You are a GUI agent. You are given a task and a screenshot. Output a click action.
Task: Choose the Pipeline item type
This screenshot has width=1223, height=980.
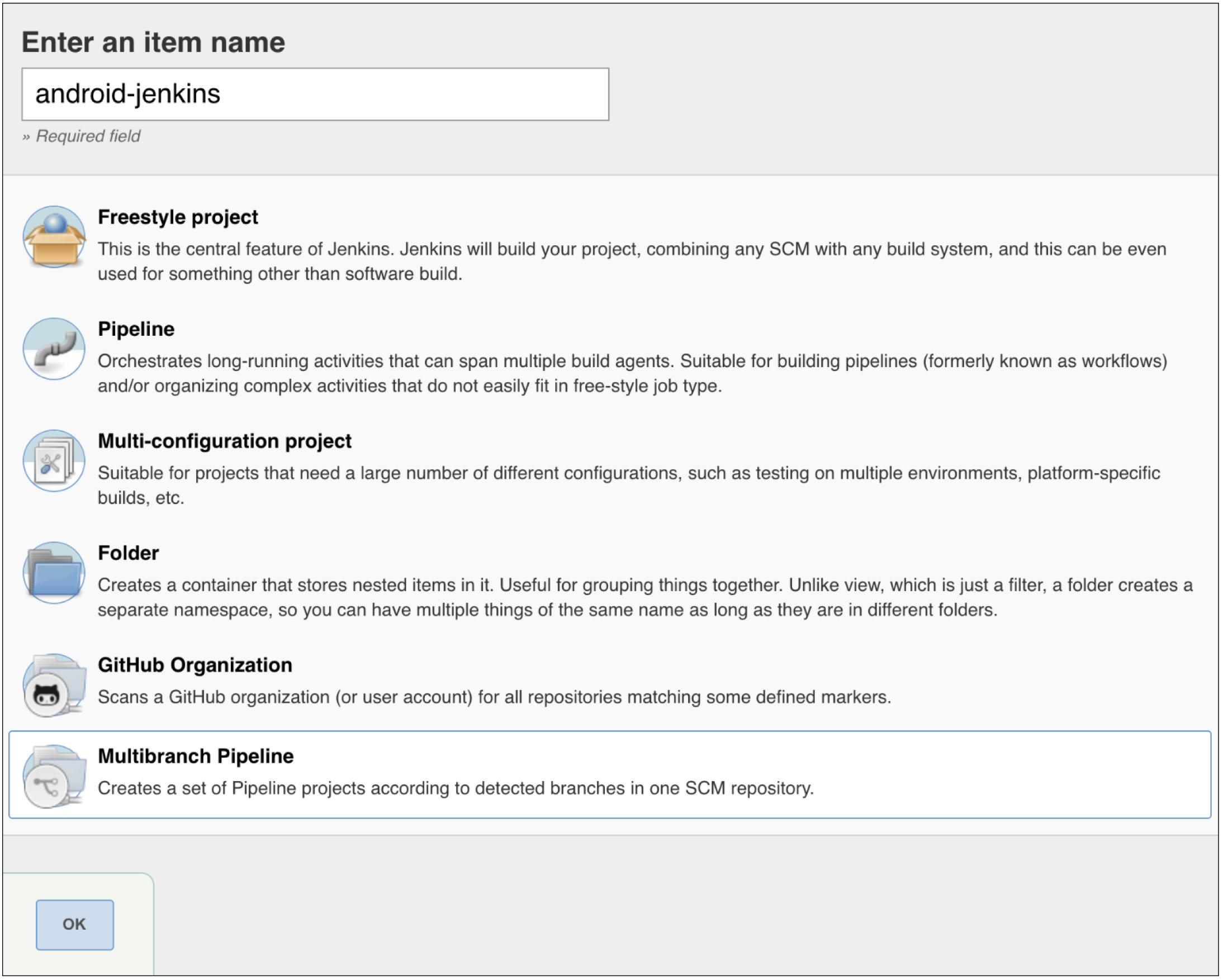(x=136, y=330)
